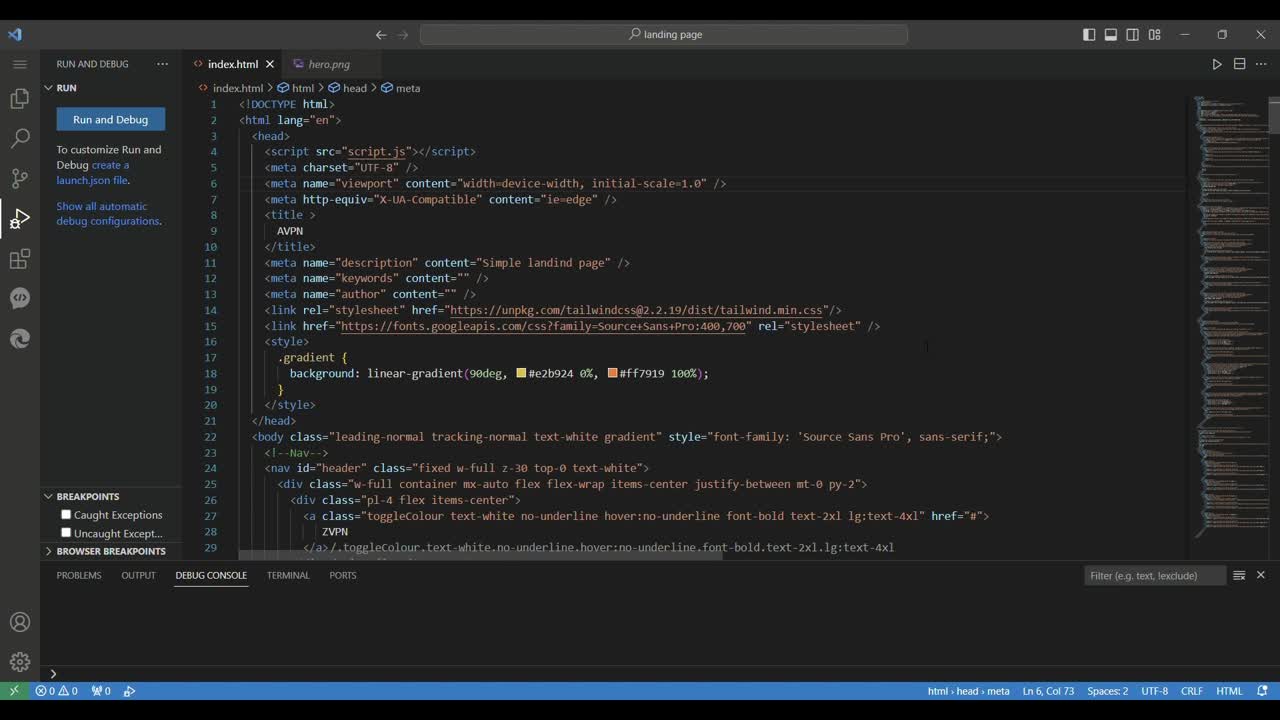Toggle filter view mode in debug console
1280x720 pixels.
[x=1239, y=575]
